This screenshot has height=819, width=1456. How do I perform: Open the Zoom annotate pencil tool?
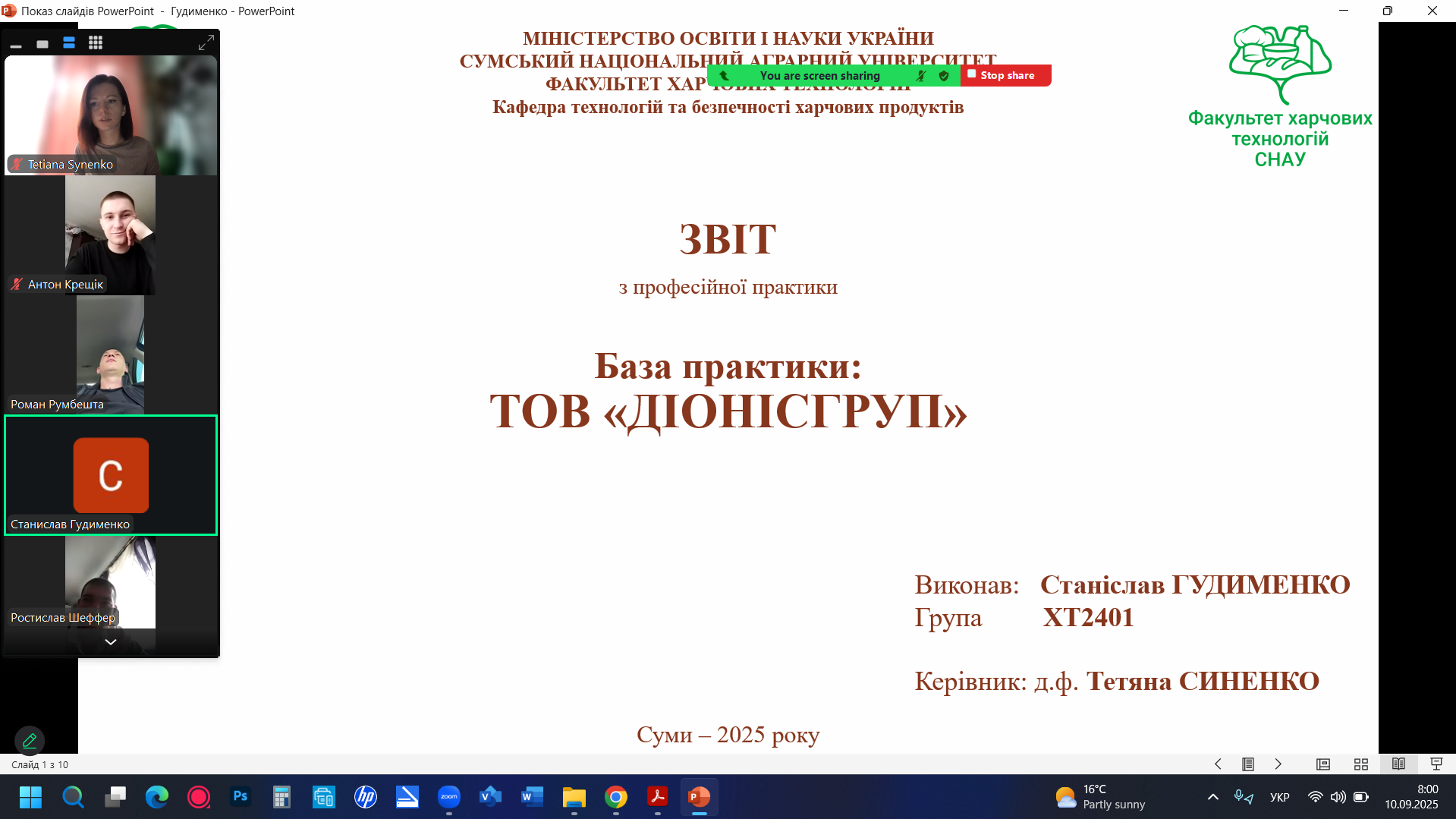click(x=30, y=740)
